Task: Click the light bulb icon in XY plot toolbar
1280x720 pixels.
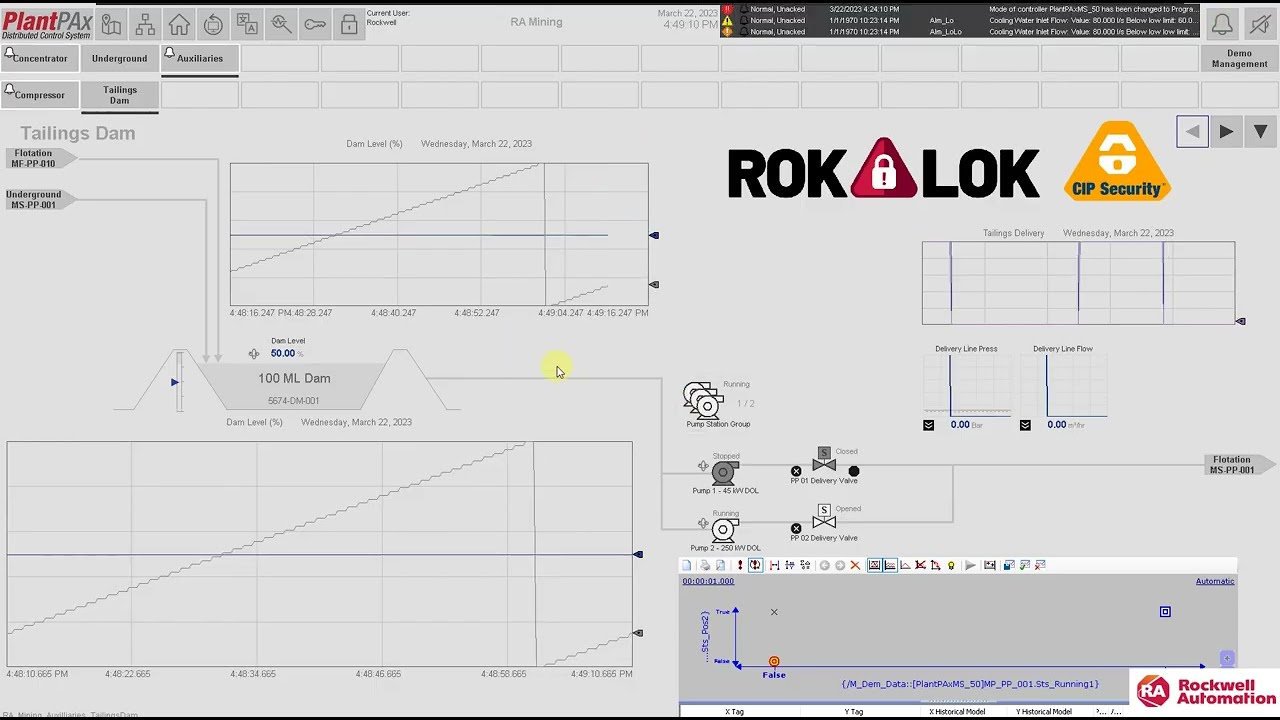Action: (951, 565)
